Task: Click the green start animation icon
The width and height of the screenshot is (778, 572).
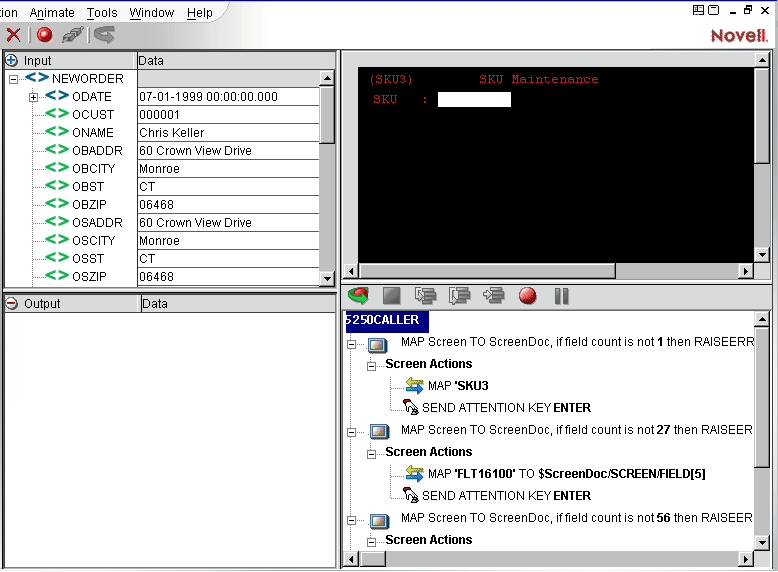Action: click(x=358, y=296)
